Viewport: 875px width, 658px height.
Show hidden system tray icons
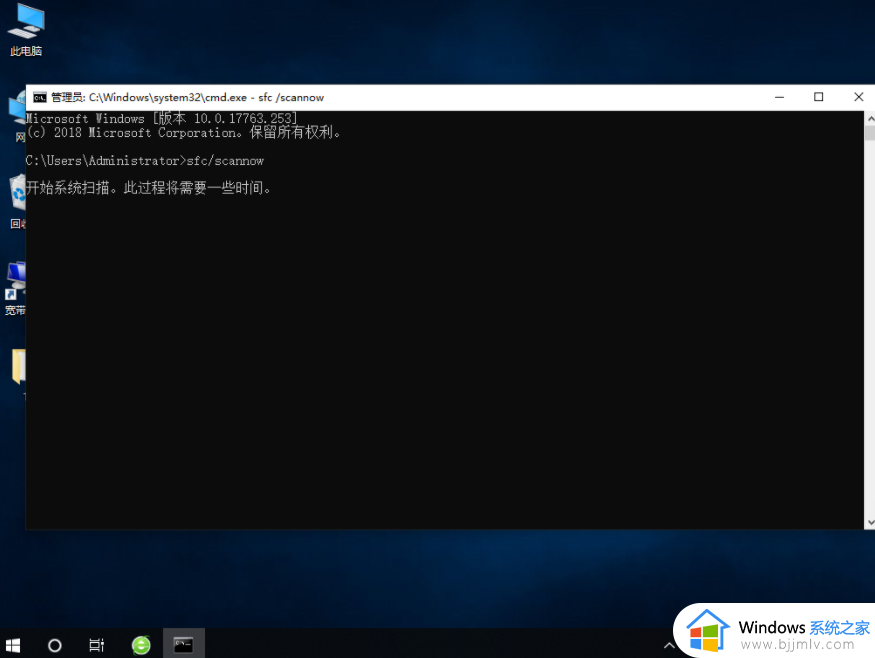click(x=669, y=646)
